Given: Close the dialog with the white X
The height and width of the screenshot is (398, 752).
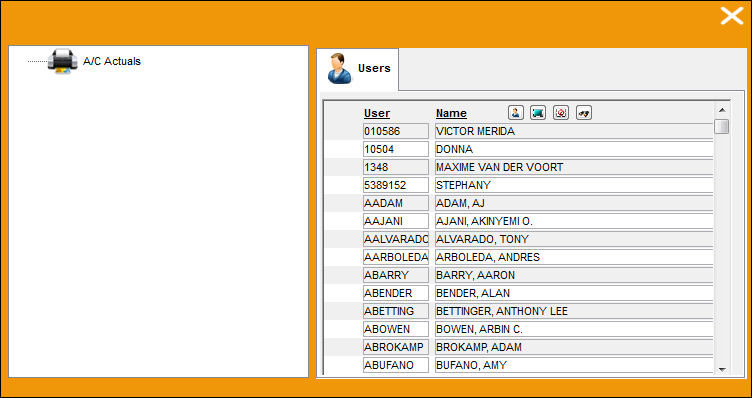Looking at the screenshot, I should pyautogui.click(x=731, y=16).
